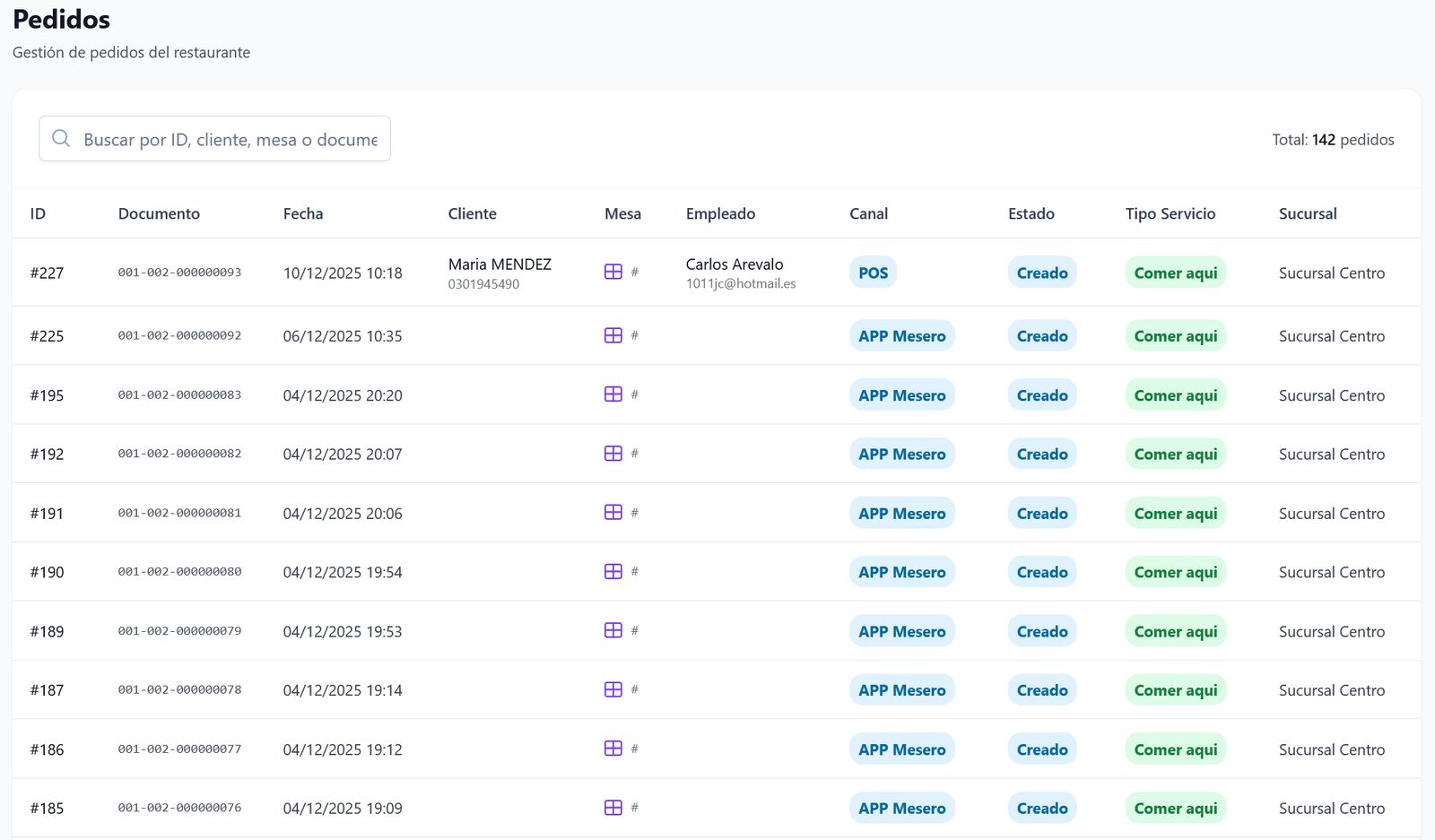The height and width of the screenshot is (840, 1435).
Task: Click the APP Mesero badge on order #191
Action: [901, 514]
